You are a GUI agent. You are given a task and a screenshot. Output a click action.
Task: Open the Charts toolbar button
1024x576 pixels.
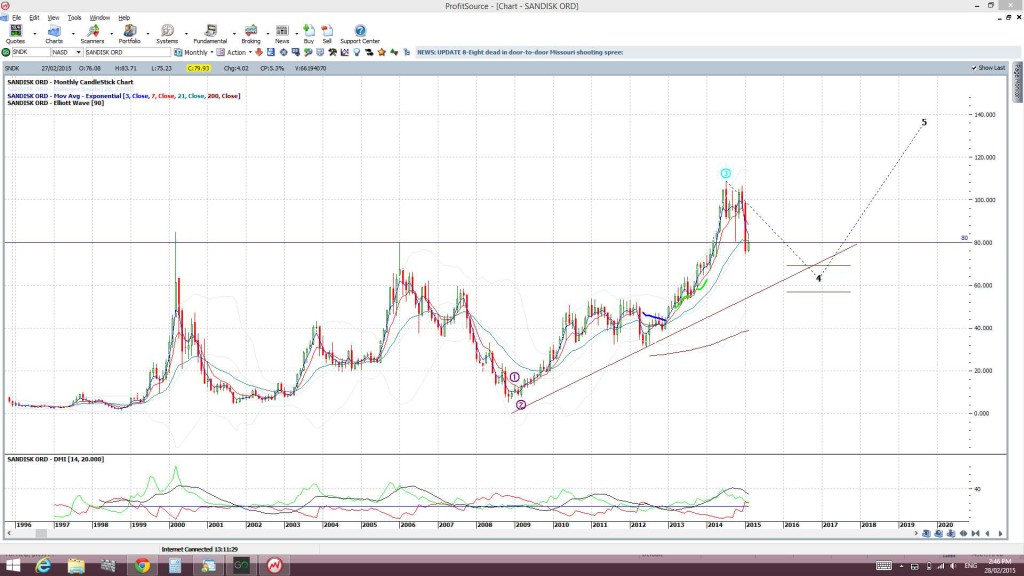pyautogui.click(x=54, y=34)
